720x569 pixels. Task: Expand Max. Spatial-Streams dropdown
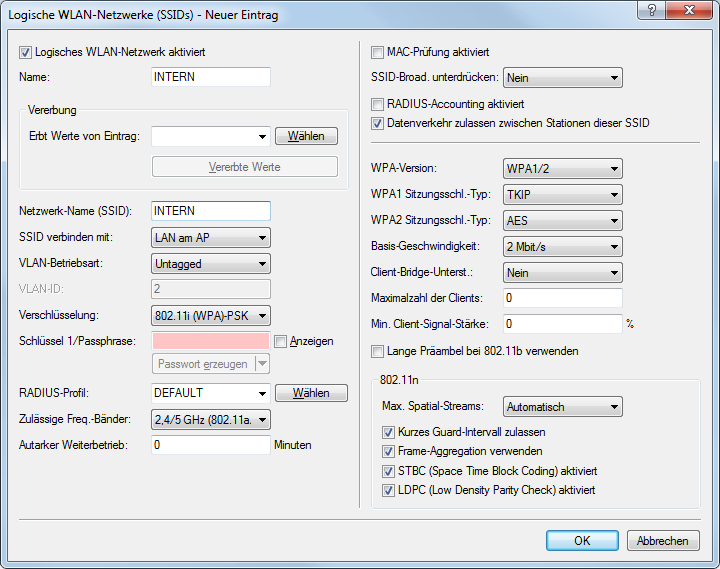coord(562,407)
